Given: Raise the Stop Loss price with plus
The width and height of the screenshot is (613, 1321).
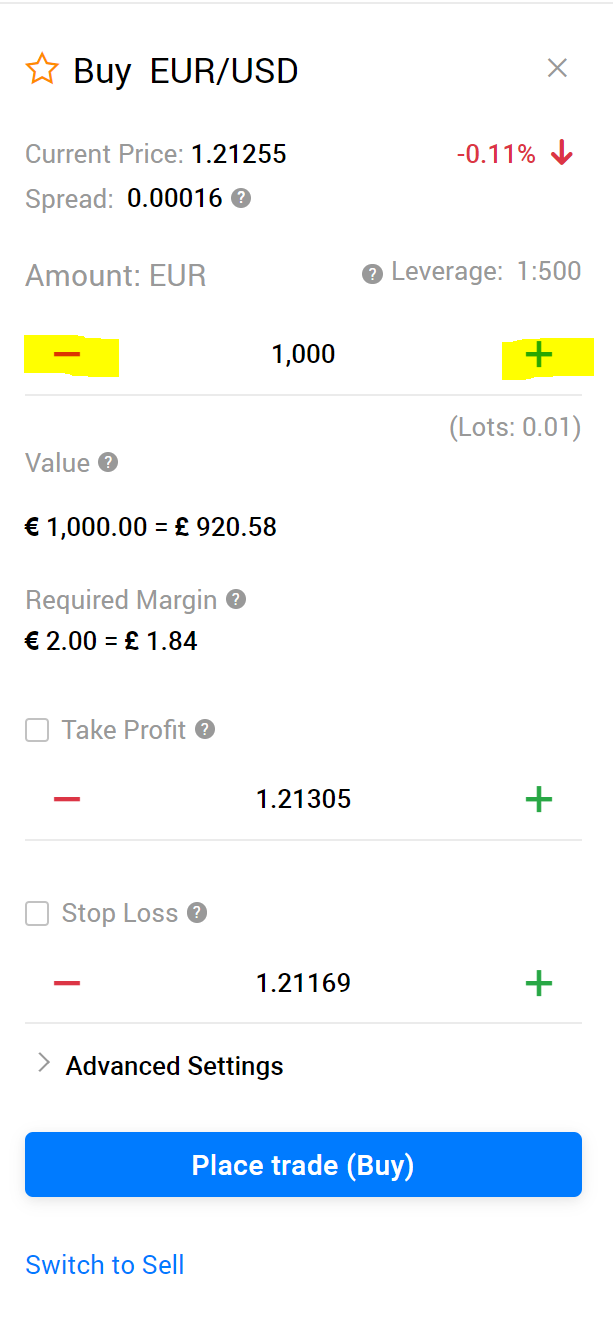Looking at the screenshot, I should tap(539, 983).
